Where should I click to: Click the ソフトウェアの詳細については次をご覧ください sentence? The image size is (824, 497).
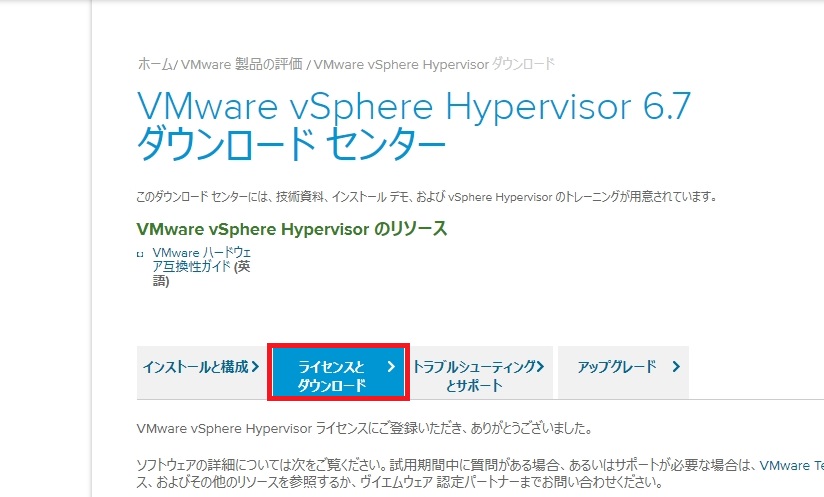262,465
